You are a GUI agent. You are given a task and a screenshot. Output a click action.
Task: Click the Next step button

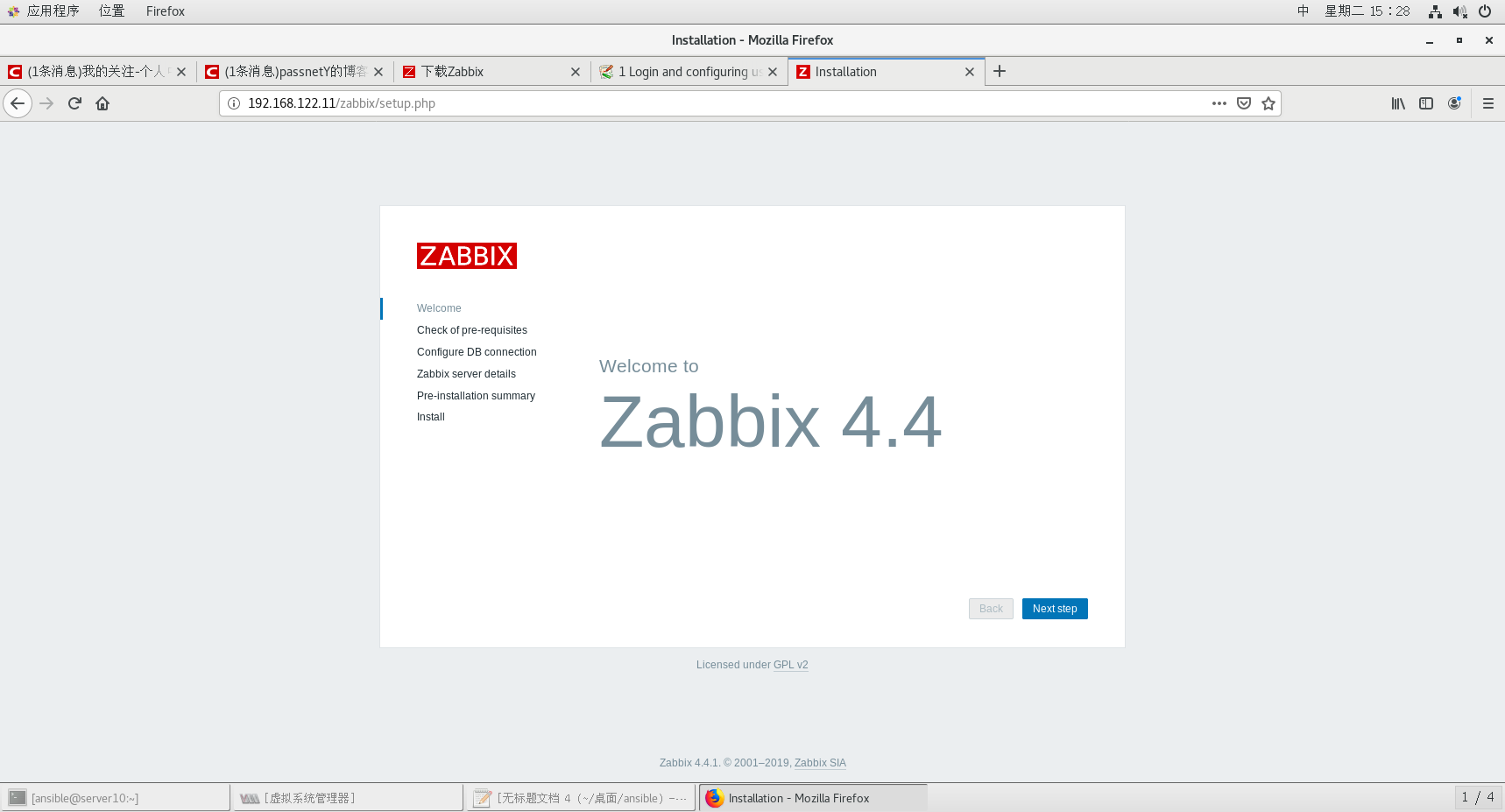(1055, 609)
